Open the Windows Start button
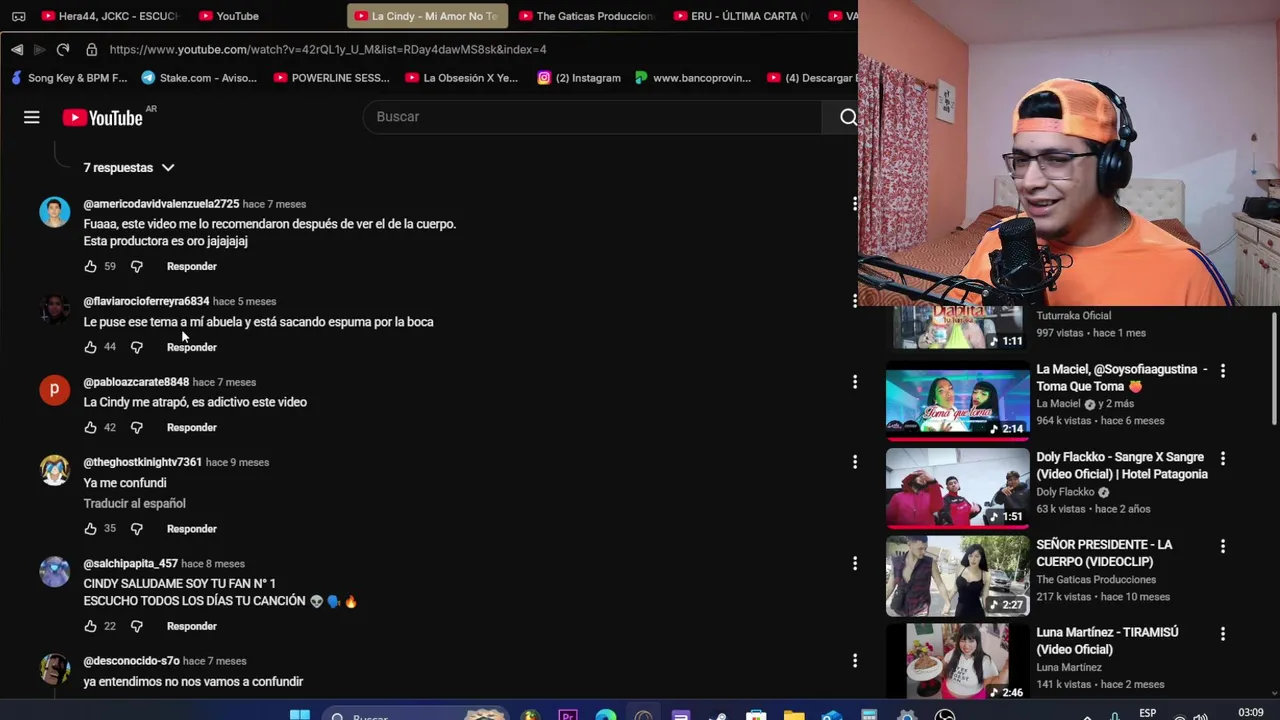Image resolution: width=1280 pixels, height=720 pixels. [299, 714]
